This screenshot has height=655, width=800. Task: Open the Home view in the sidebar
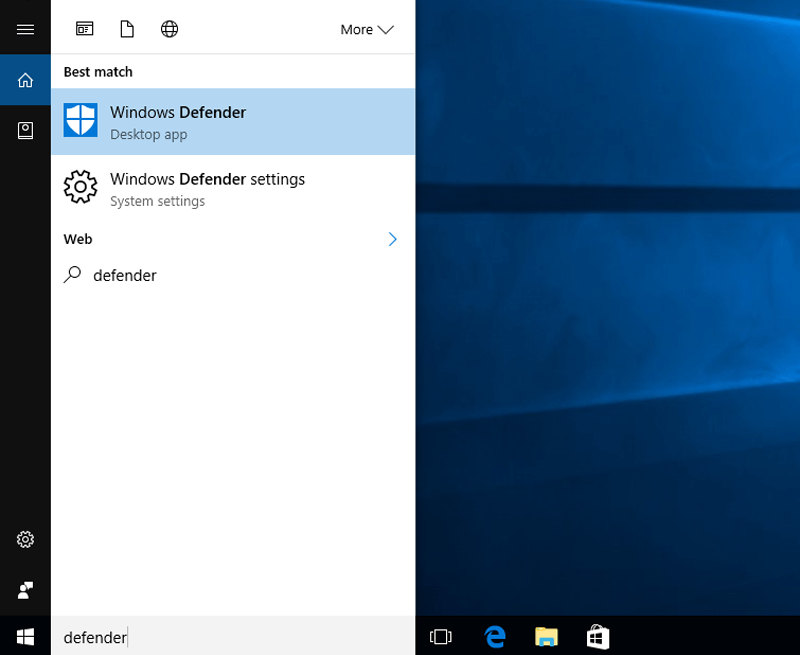pos(24,79)
